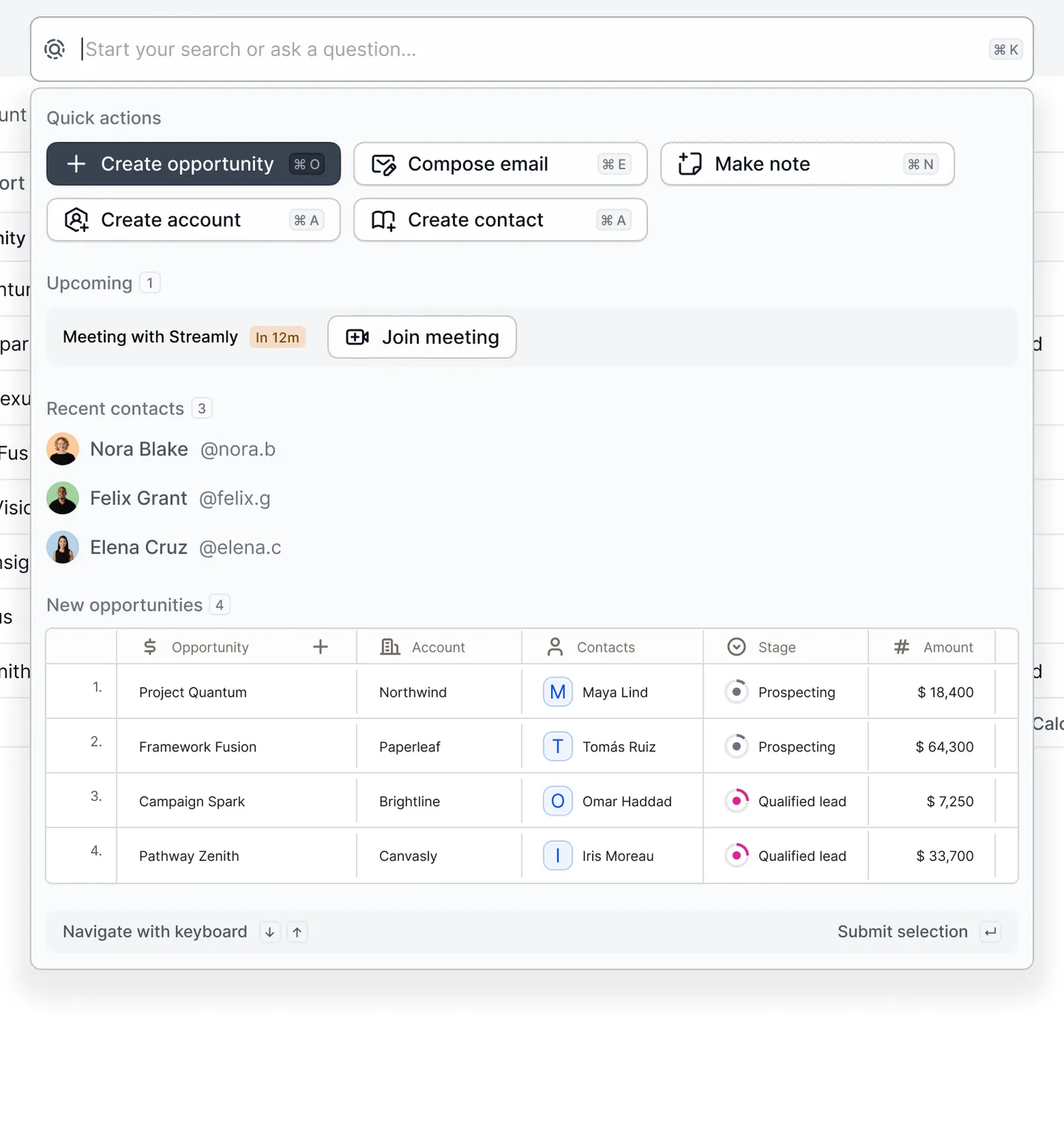Click Iris Moreau's I avatar badge
1064x1146 pixels.
[x=558, y=856]
